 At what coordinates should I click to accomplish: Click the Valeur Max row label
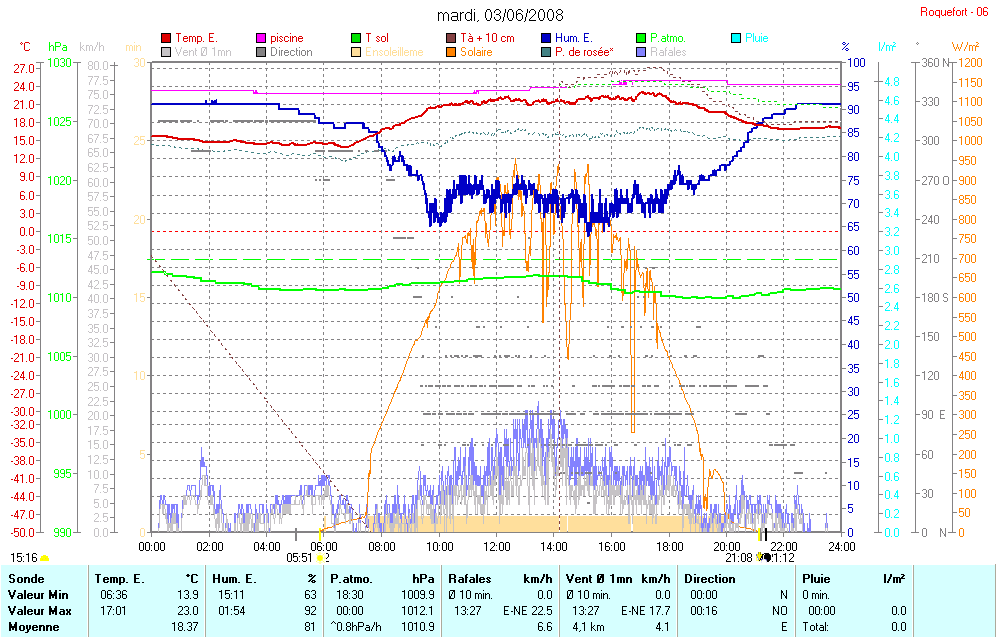tap(39, 611)
